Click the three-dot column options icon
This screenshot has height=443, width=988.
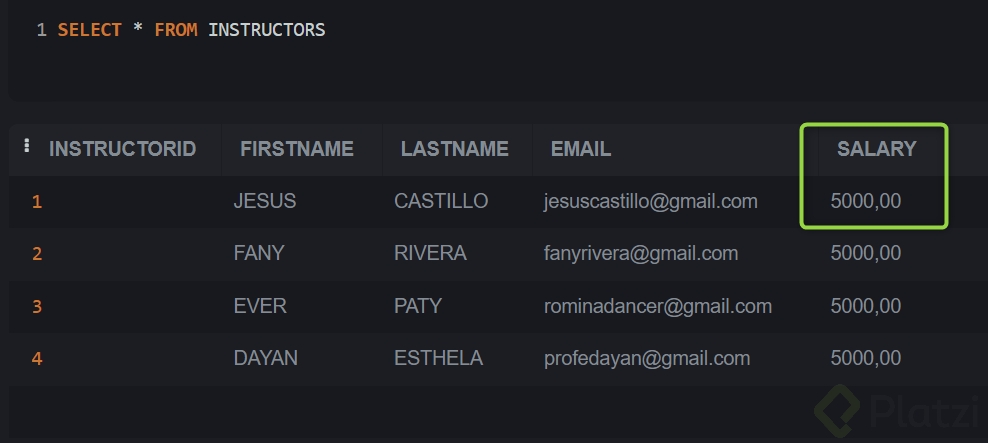pos(27,146)
